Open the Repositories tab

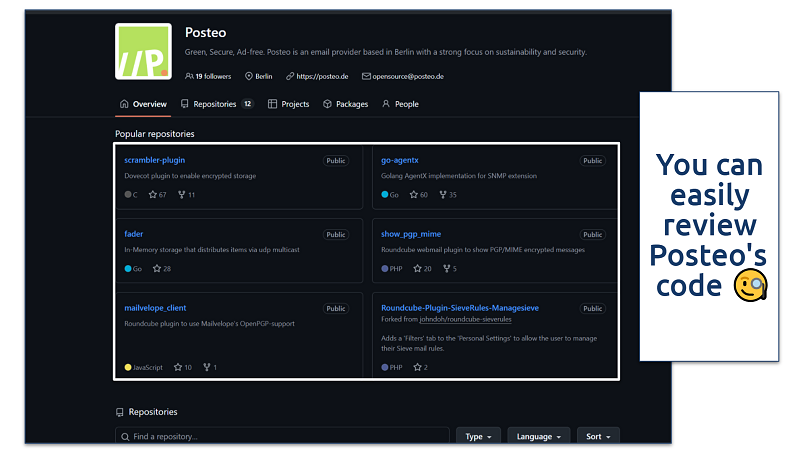click(x=217, y=104)
